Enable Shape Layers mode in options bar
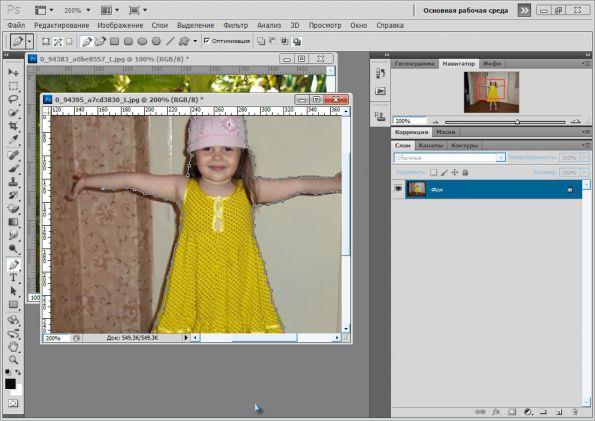 (x=46, y=41)
